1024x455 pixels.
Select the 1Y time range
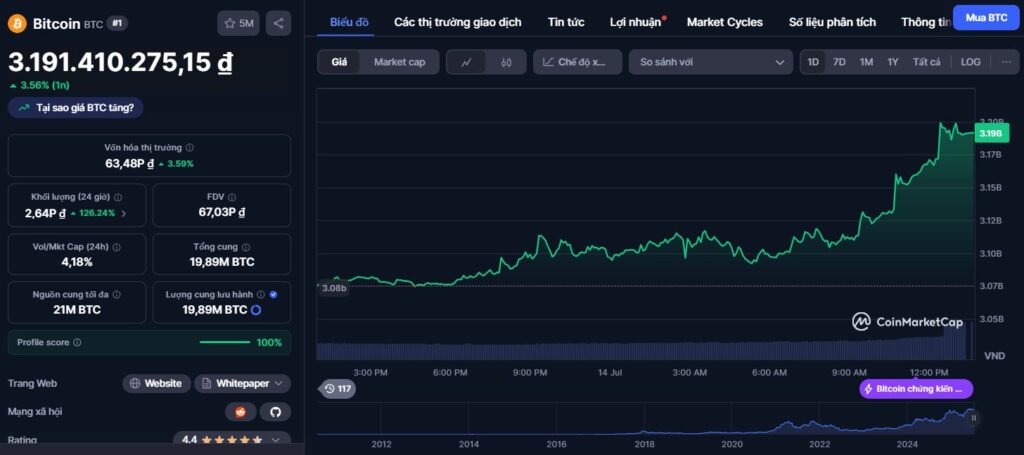coord(893,62)
